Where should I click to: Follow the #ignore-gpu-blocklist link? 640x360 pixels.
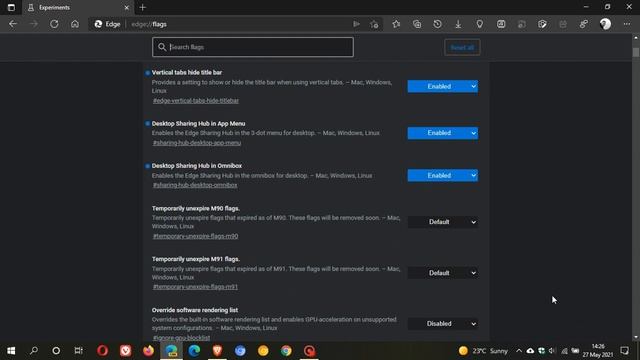[181, 338]
